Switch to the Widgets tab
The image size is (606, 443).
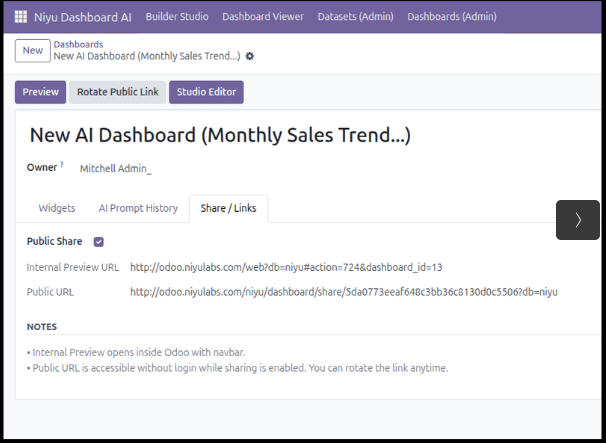pos(57,208)
